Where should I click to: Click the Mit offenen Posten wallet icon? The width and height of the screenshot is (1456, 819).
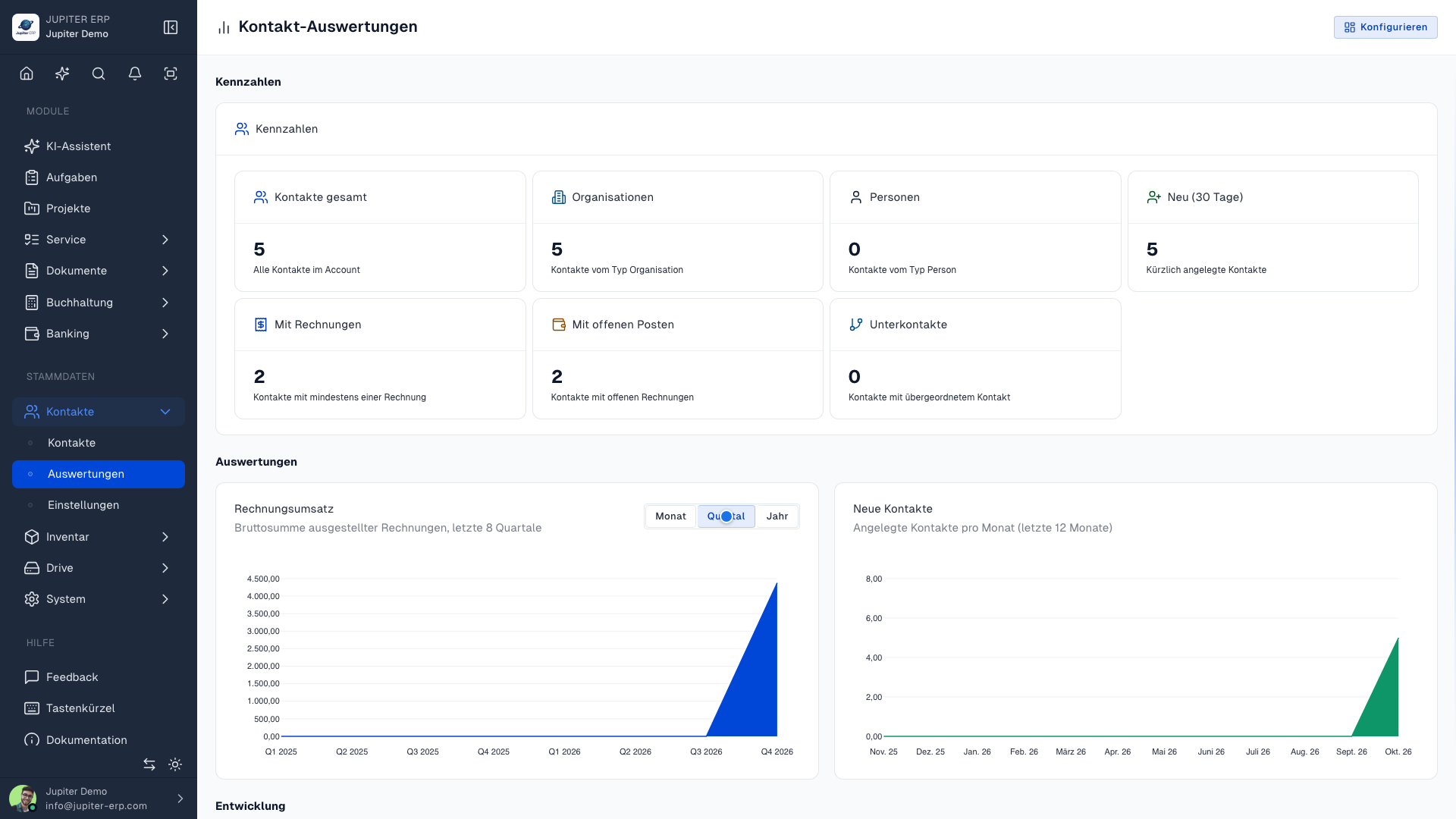point(559,325)
